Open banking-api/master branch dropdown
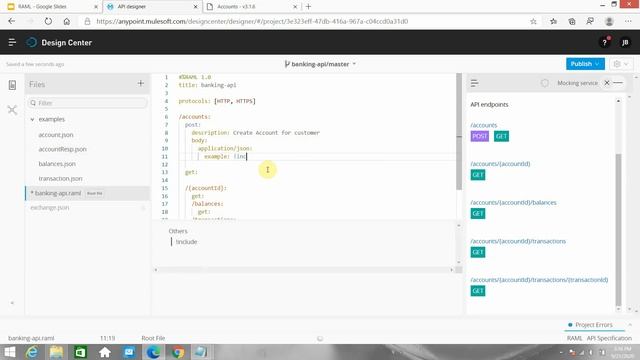Image resolution: width=640 pixels, height=360 pixels. (x=320, y=64)
